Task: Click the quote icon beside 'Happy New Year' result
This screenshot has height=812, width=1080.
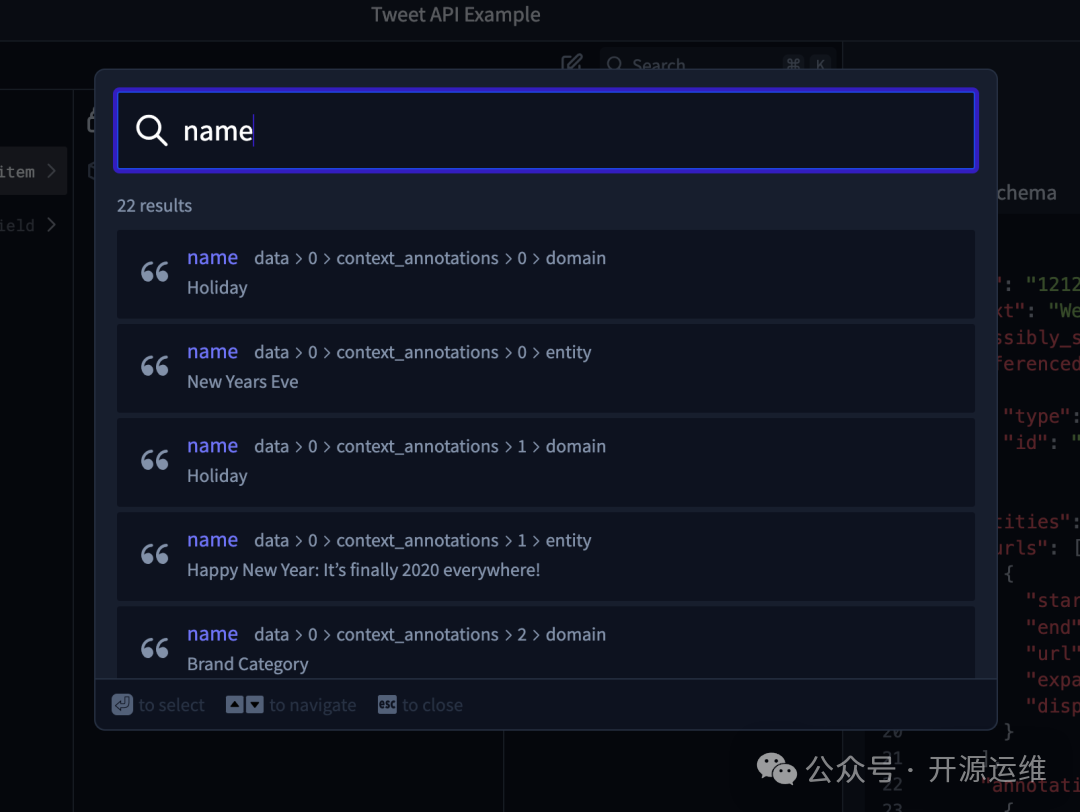Action: 155,554
